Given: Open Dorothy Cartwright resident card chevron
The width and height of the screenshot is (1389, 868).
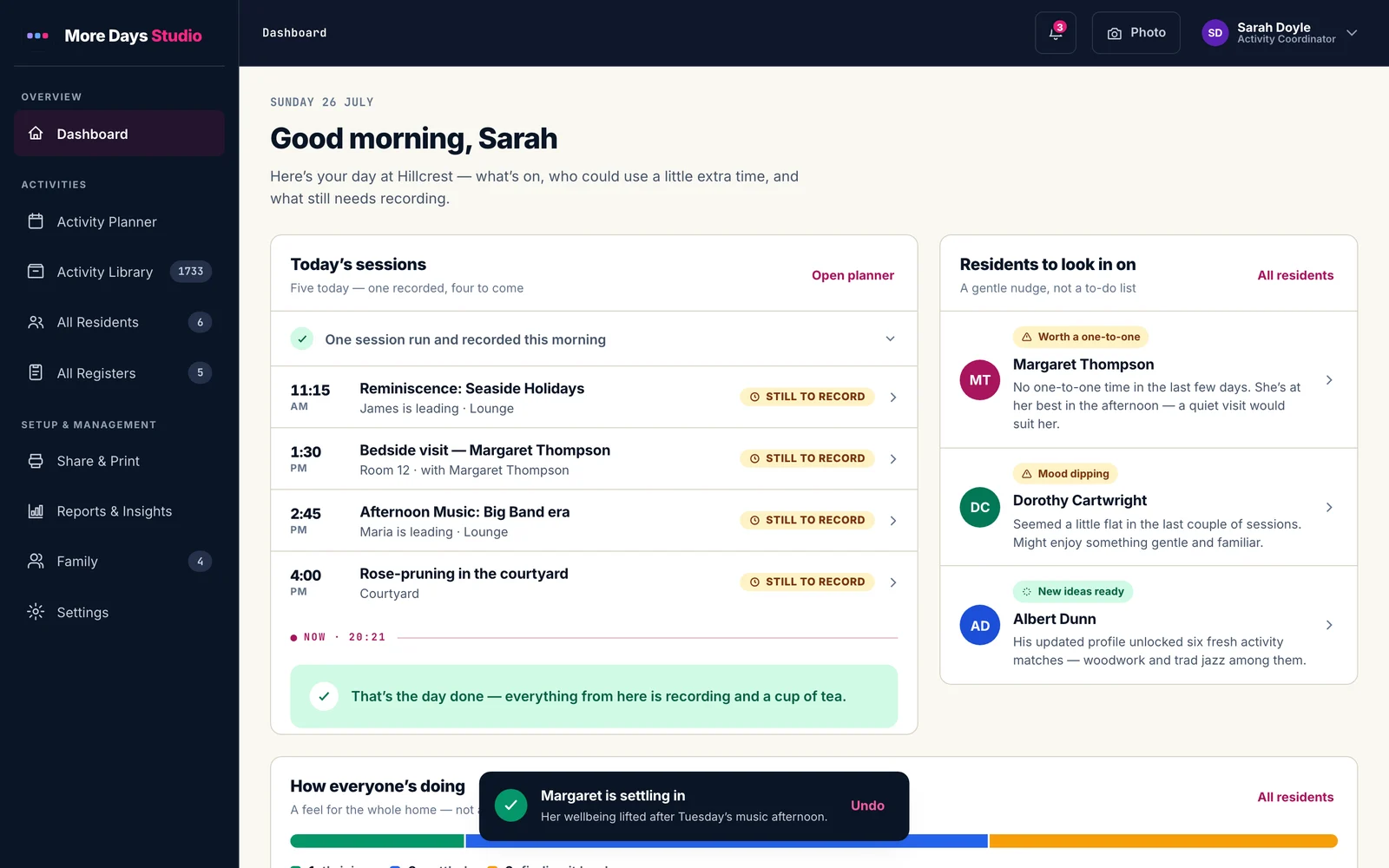Looking at the screenshot, I should [1329, 508].
